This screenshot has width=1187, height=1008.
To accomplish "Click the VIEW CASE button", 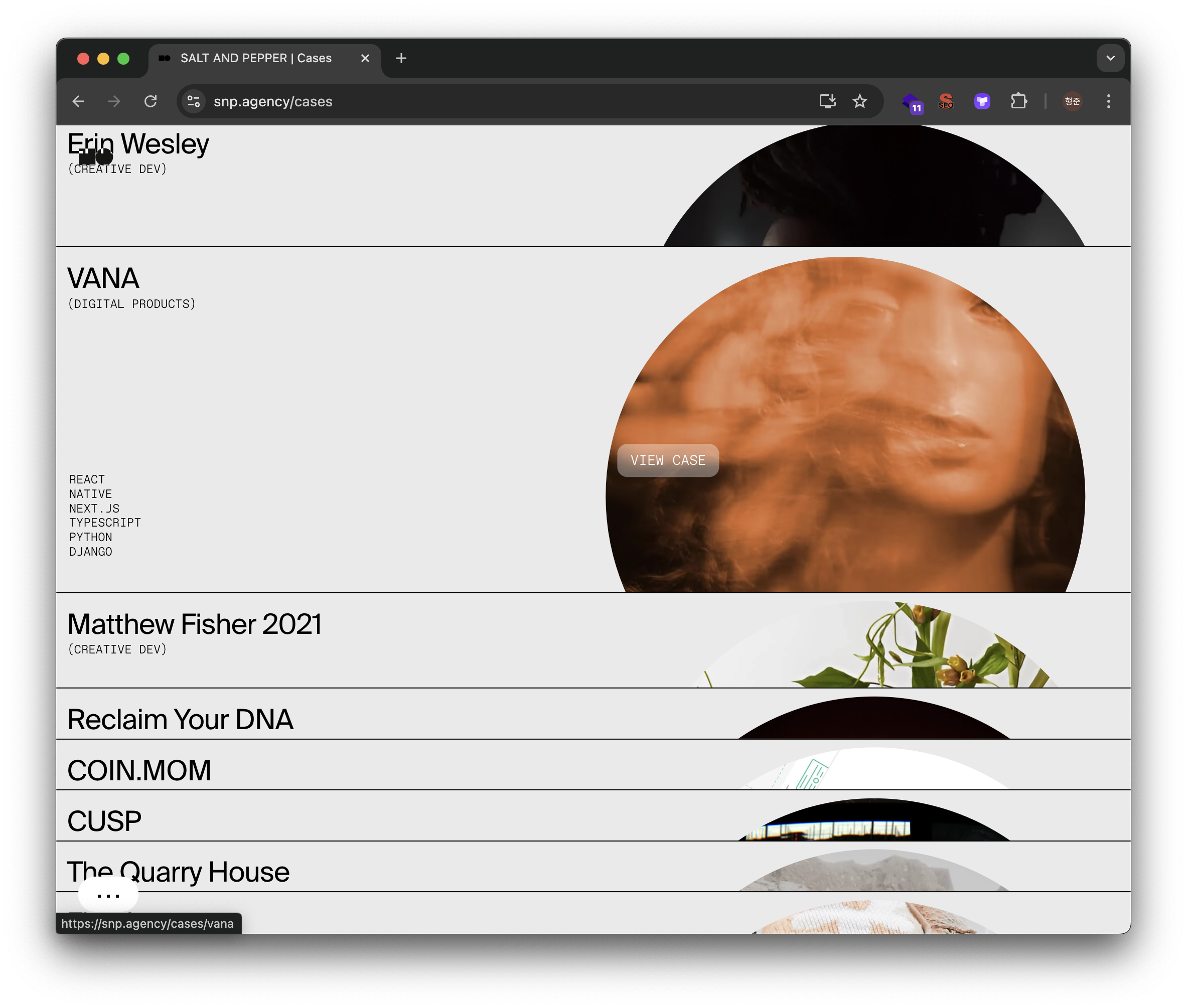I will point(668,460).
